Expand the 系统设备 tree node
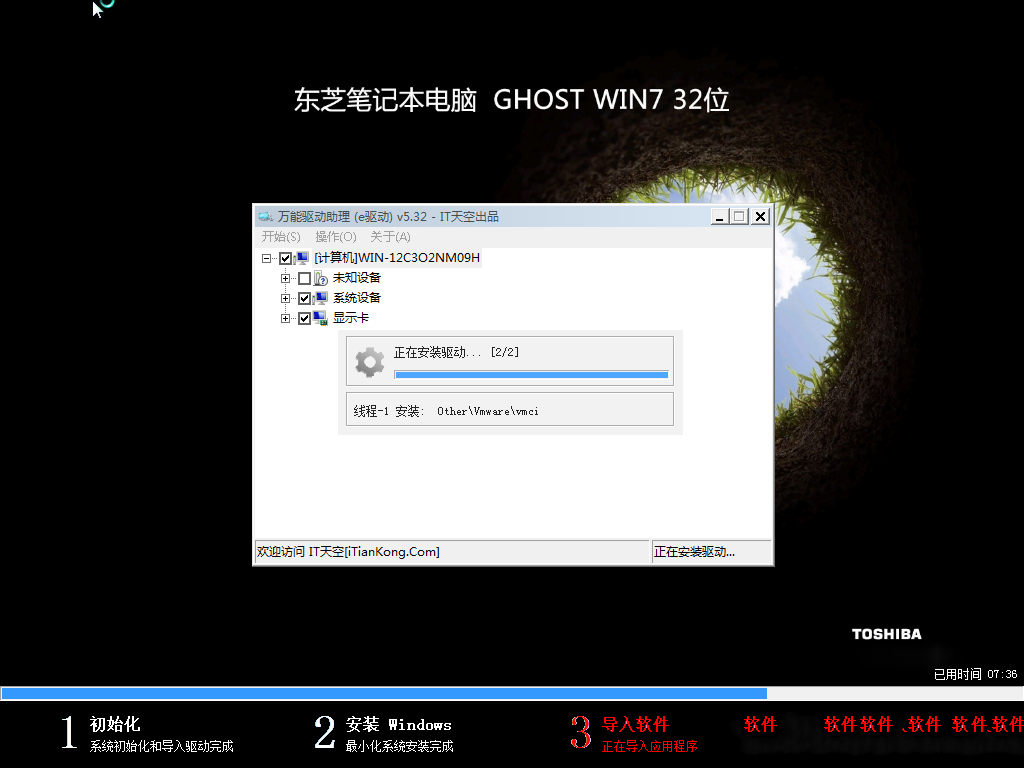 click(286, 298)
